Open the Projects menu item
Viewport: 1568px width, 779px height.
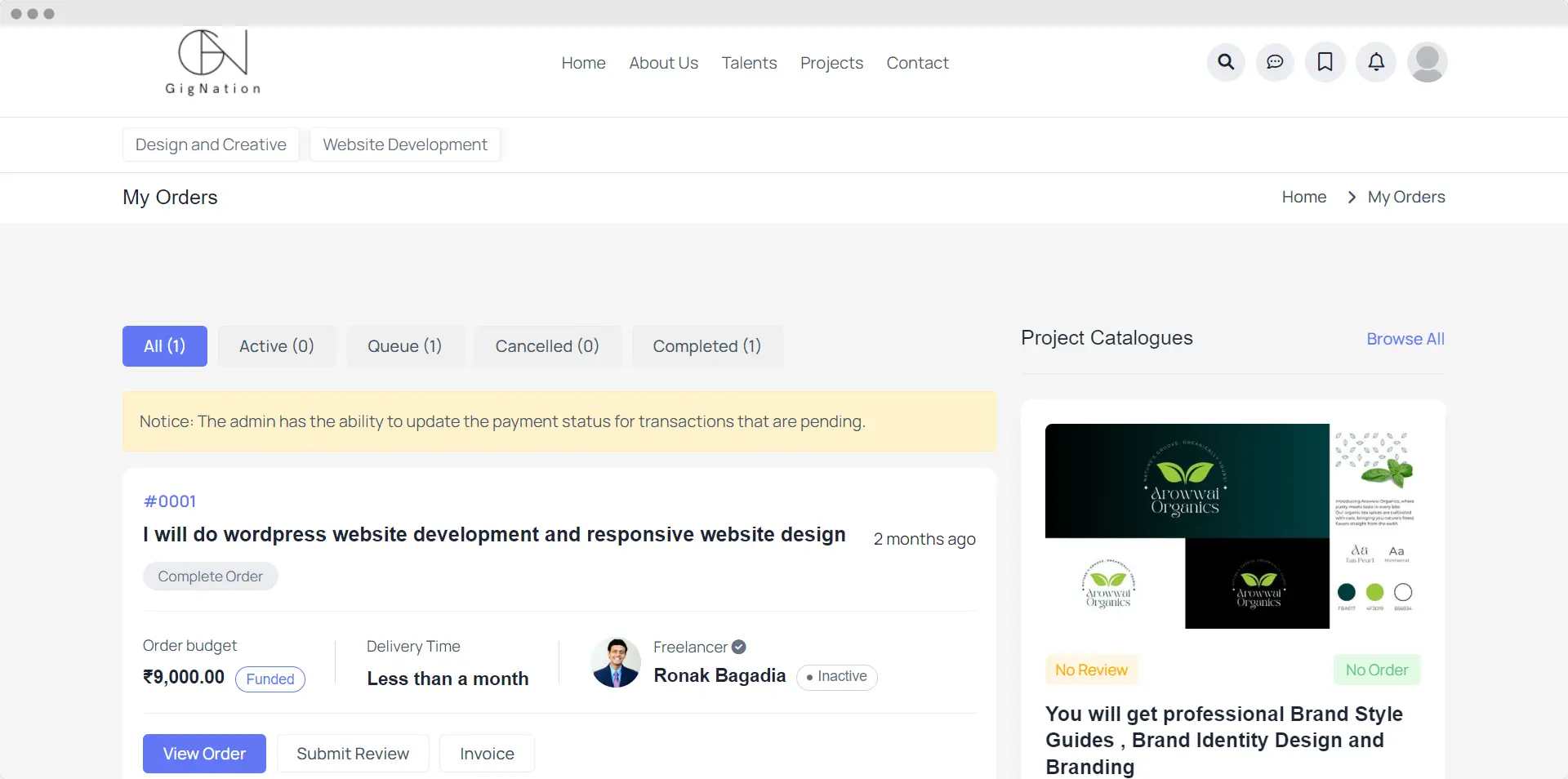point(831,63)
